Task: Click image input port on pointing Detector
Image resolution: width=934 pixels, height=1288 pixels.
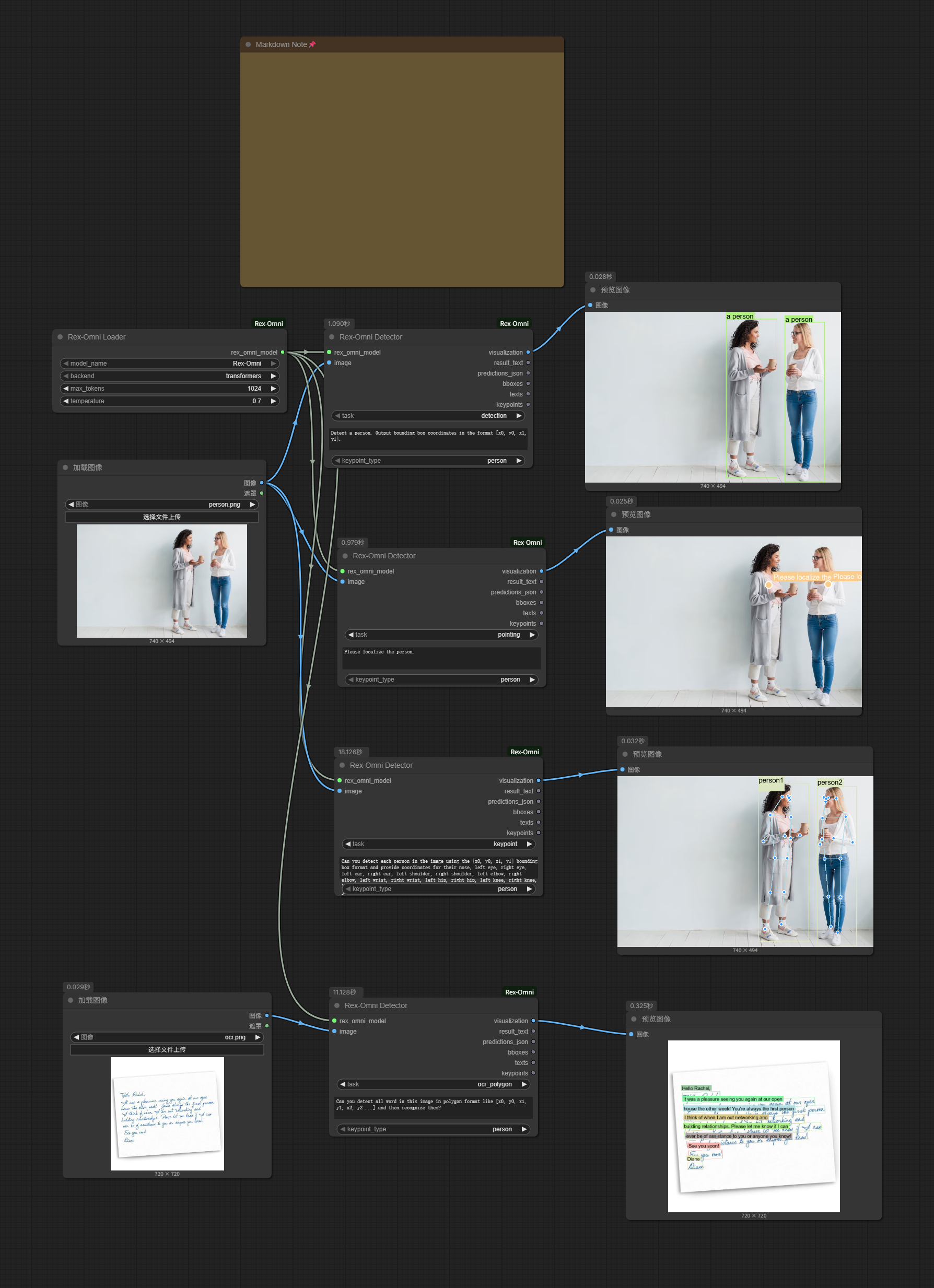Action: 342,581
